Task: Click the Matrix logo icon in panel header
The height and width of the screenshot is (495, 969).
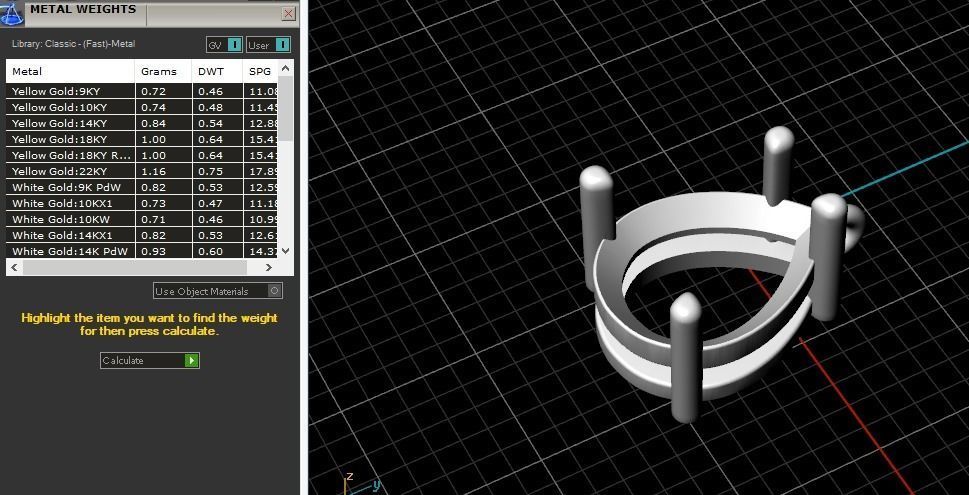Action: 12,12
